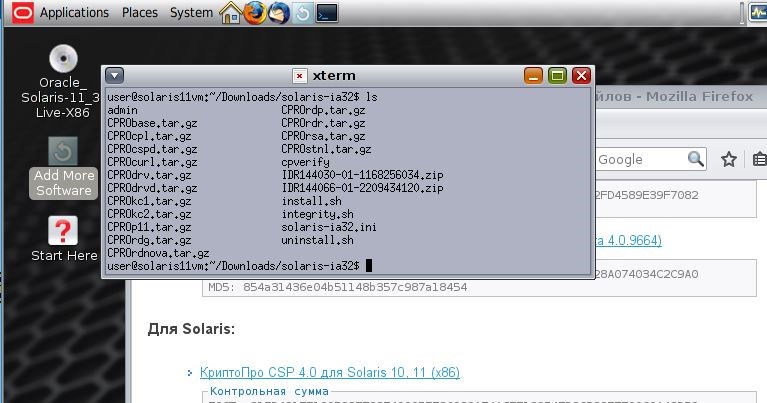The width and height of the screenshot is (767, 403).
Task: Click the xterm prompt cursor line
Action: (x=240, y=266)
